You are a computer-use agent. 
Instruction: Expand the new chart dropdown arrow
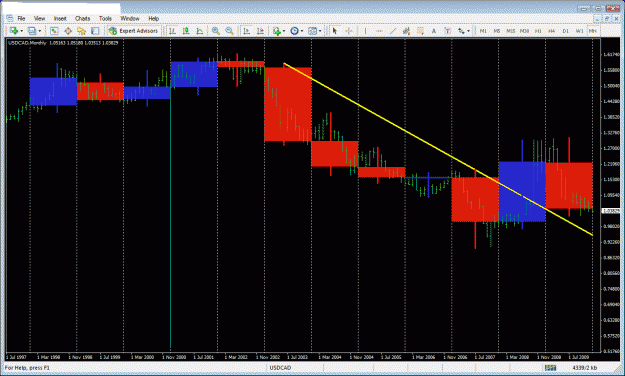22,31
